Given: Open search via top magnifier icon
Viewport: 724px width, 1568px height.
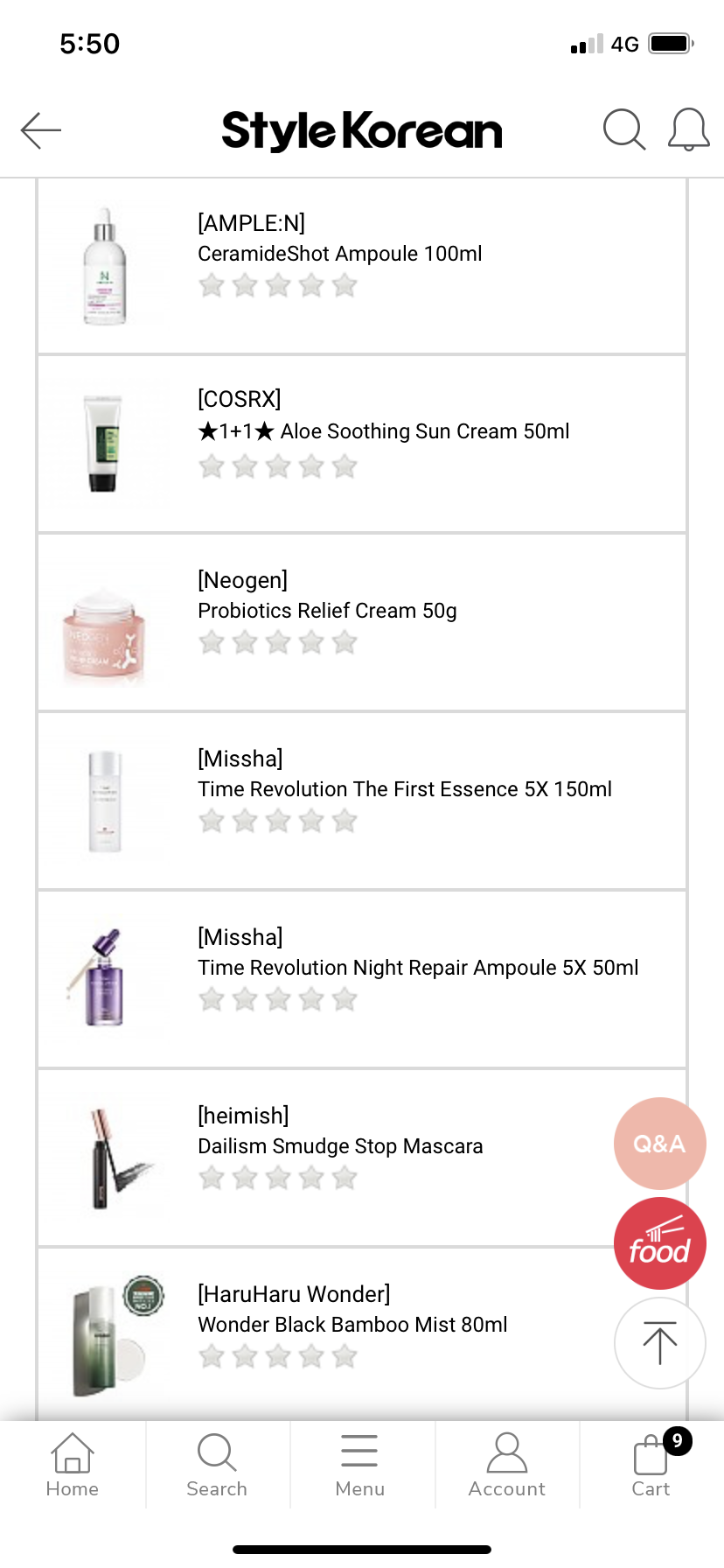Looking at the screenshot, I should [x=623, y=130].
